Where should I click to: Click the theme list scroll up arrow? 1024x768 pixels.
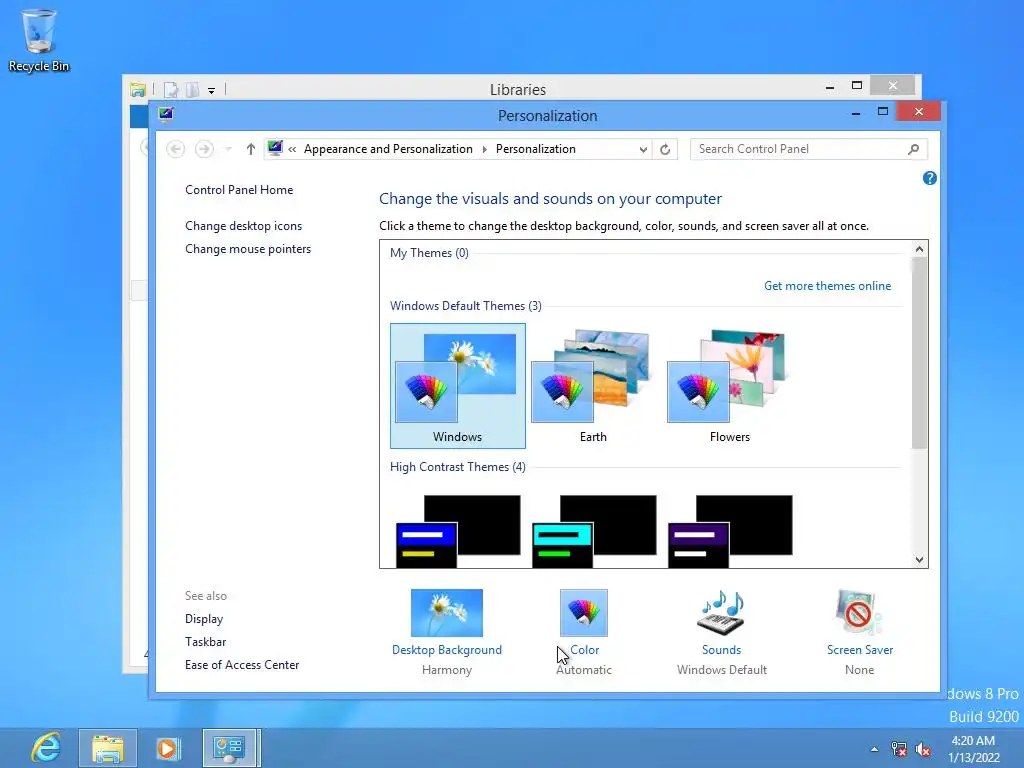[x=920, y=249]
